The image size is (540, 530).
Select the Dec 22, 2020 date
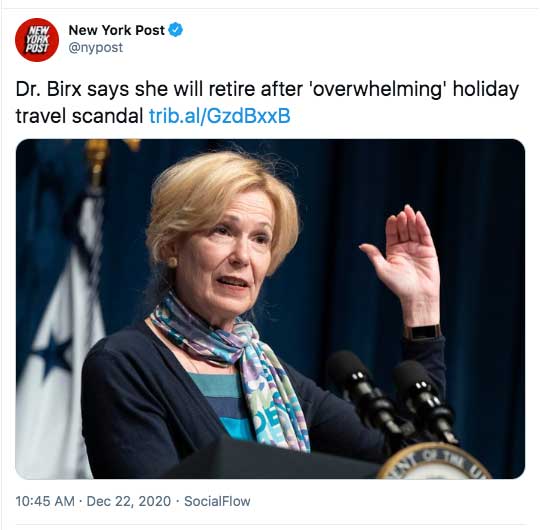(129, 501)
